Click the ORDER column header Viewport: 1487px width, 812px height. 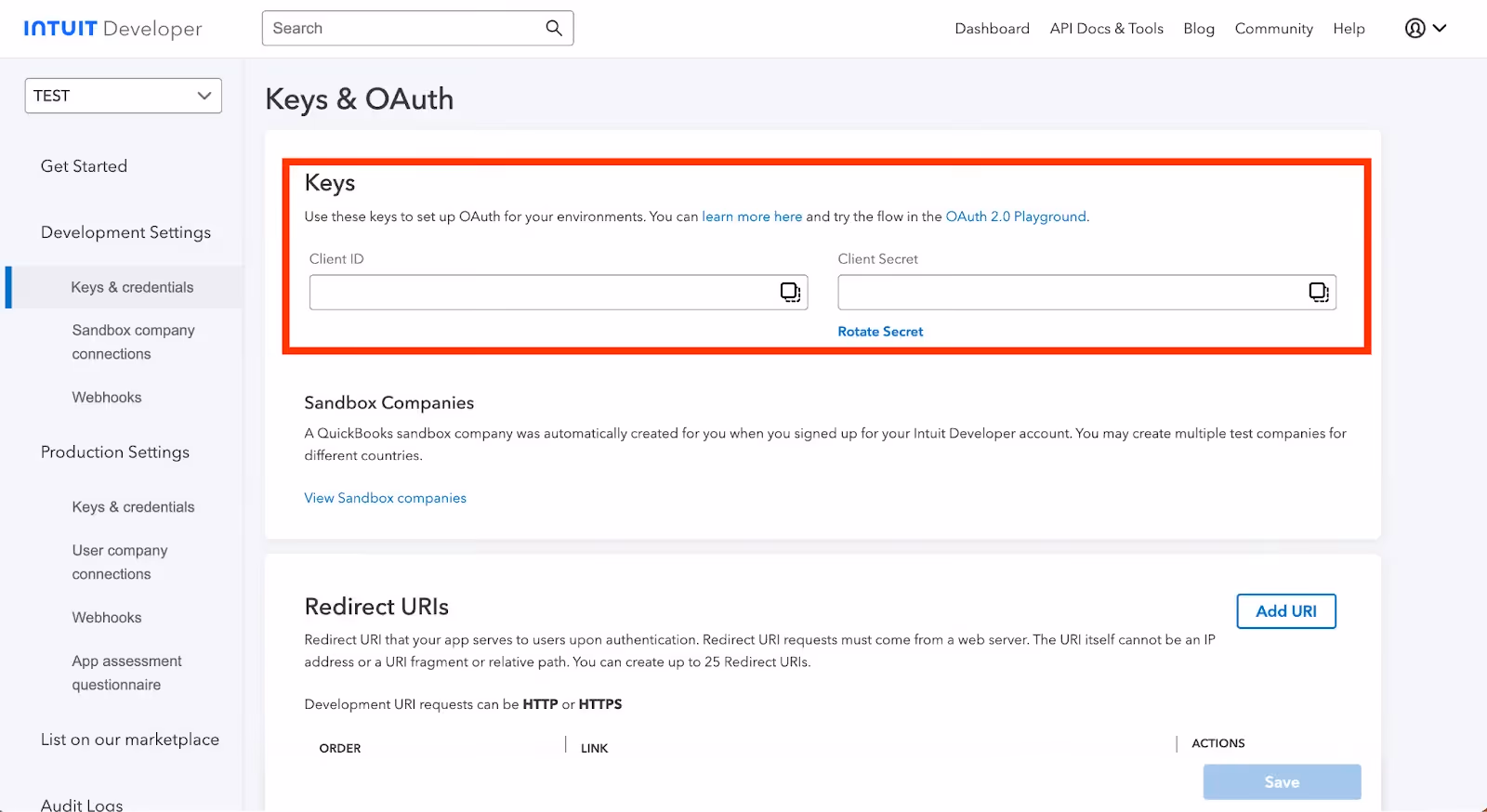click(x=340, y=748)
